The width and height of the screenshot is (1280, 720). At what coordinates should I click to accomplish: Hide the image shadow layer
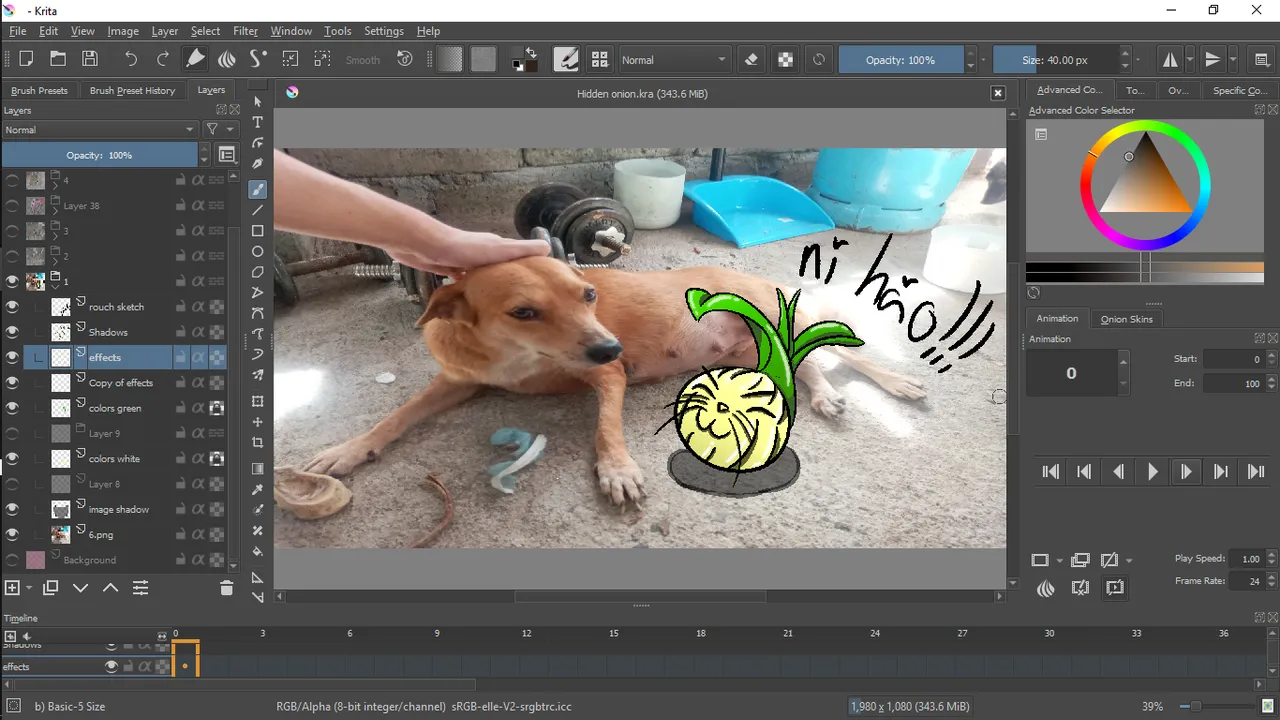click(x=12, y=509)
